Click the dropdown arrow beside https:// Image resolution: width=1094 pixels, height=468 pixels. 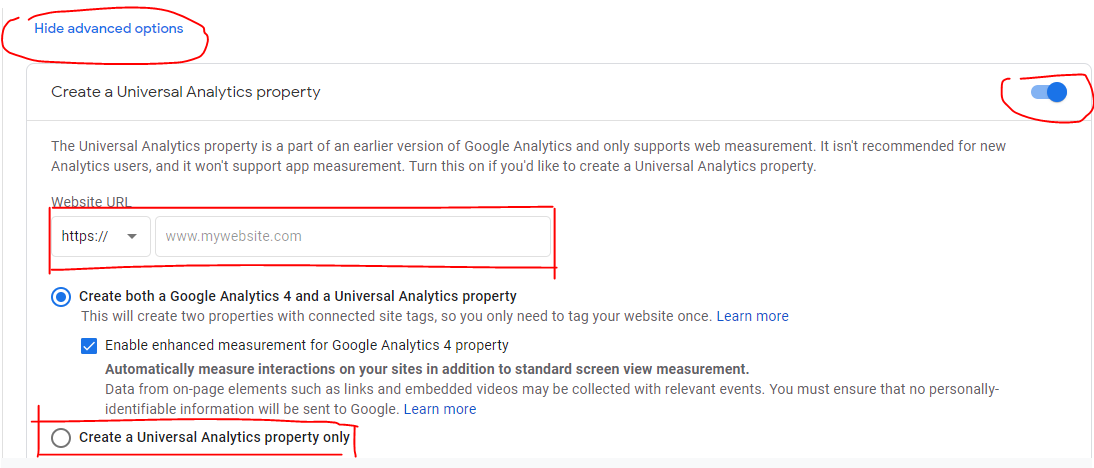(132, 236)
